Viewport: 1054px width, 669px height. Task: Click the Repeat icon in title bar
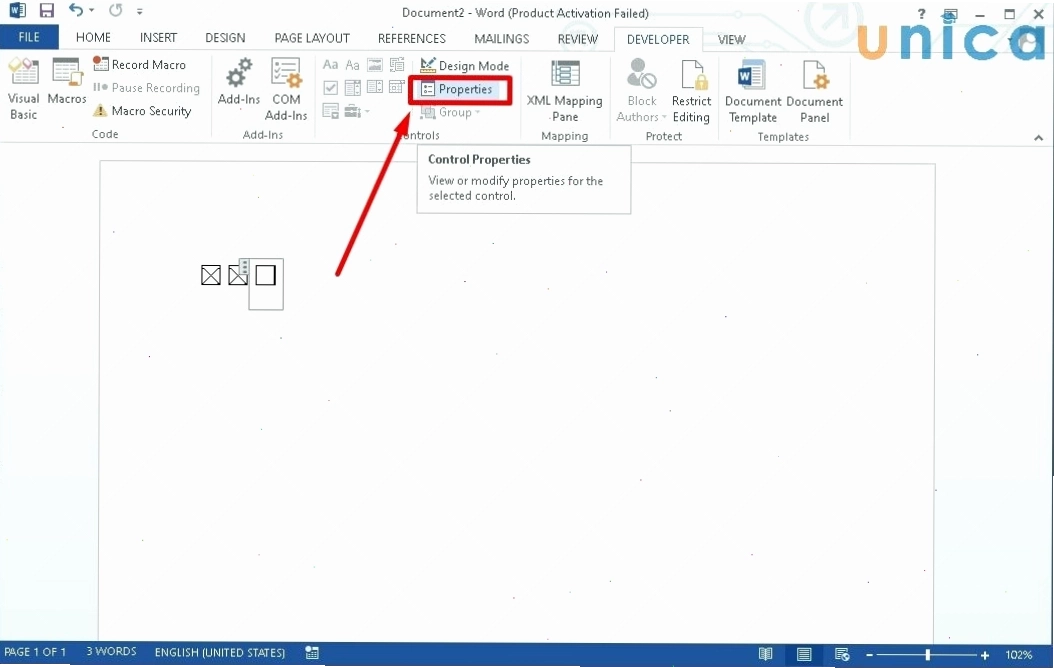[116, 10]
